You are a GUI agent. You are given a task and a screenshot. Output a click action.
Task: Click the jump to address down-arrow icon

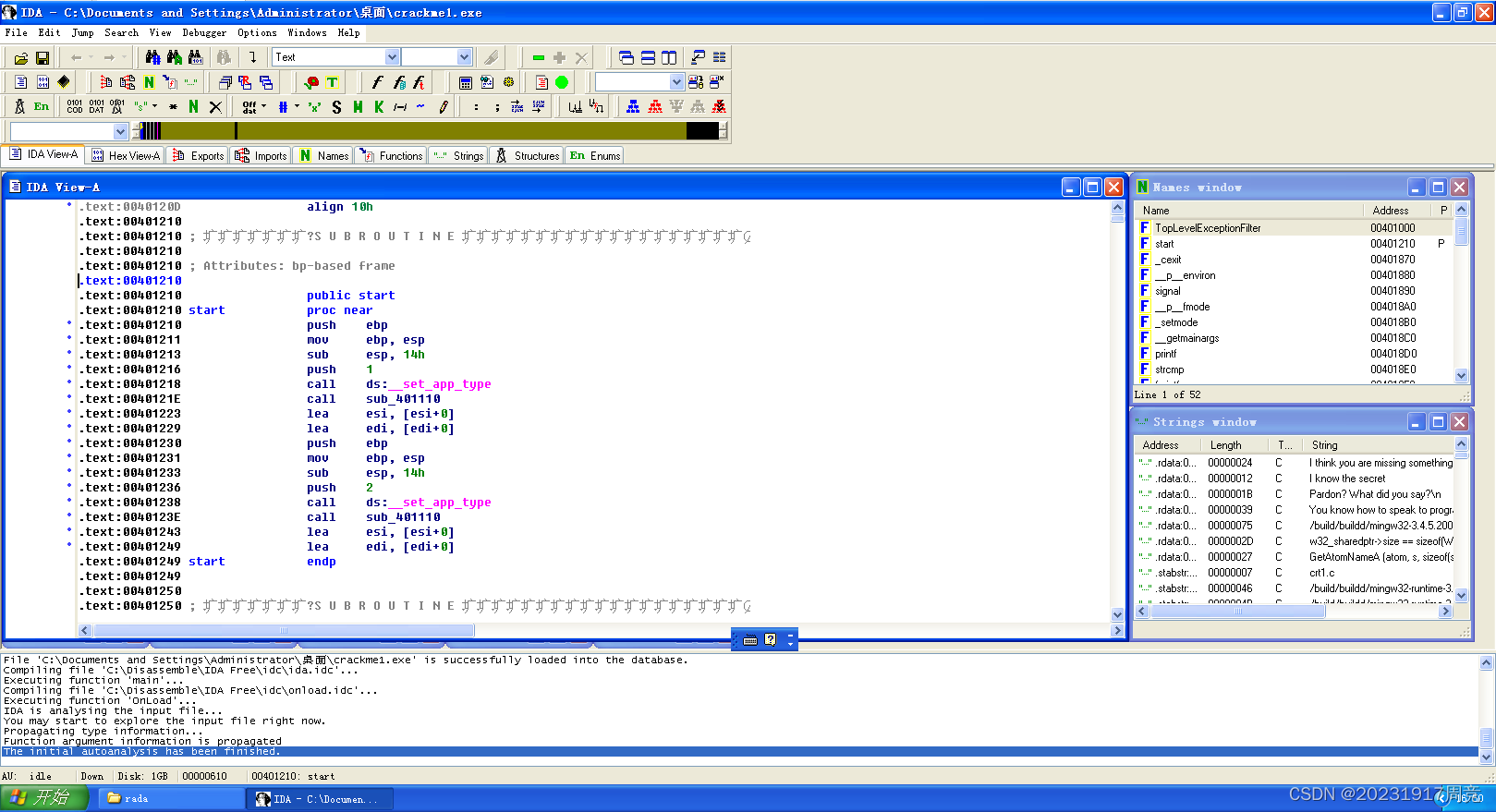point(252,57)
